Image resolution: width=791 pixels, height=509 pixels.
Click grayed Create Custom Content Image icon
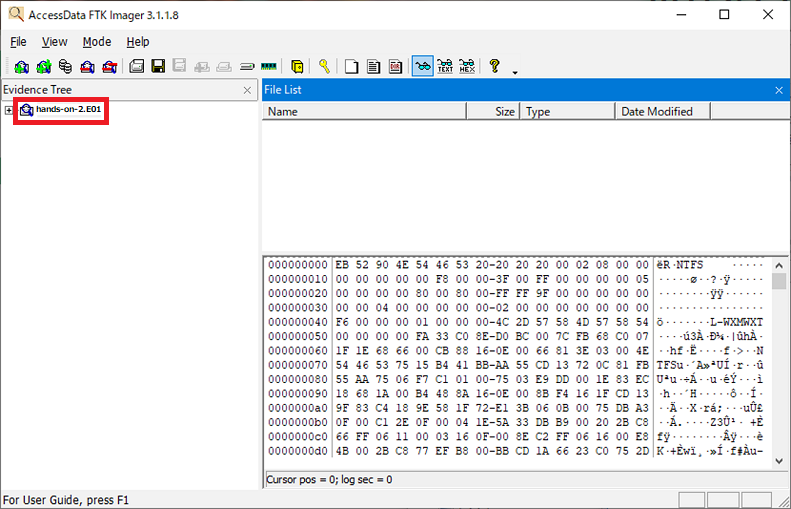(x=224, y=67)
